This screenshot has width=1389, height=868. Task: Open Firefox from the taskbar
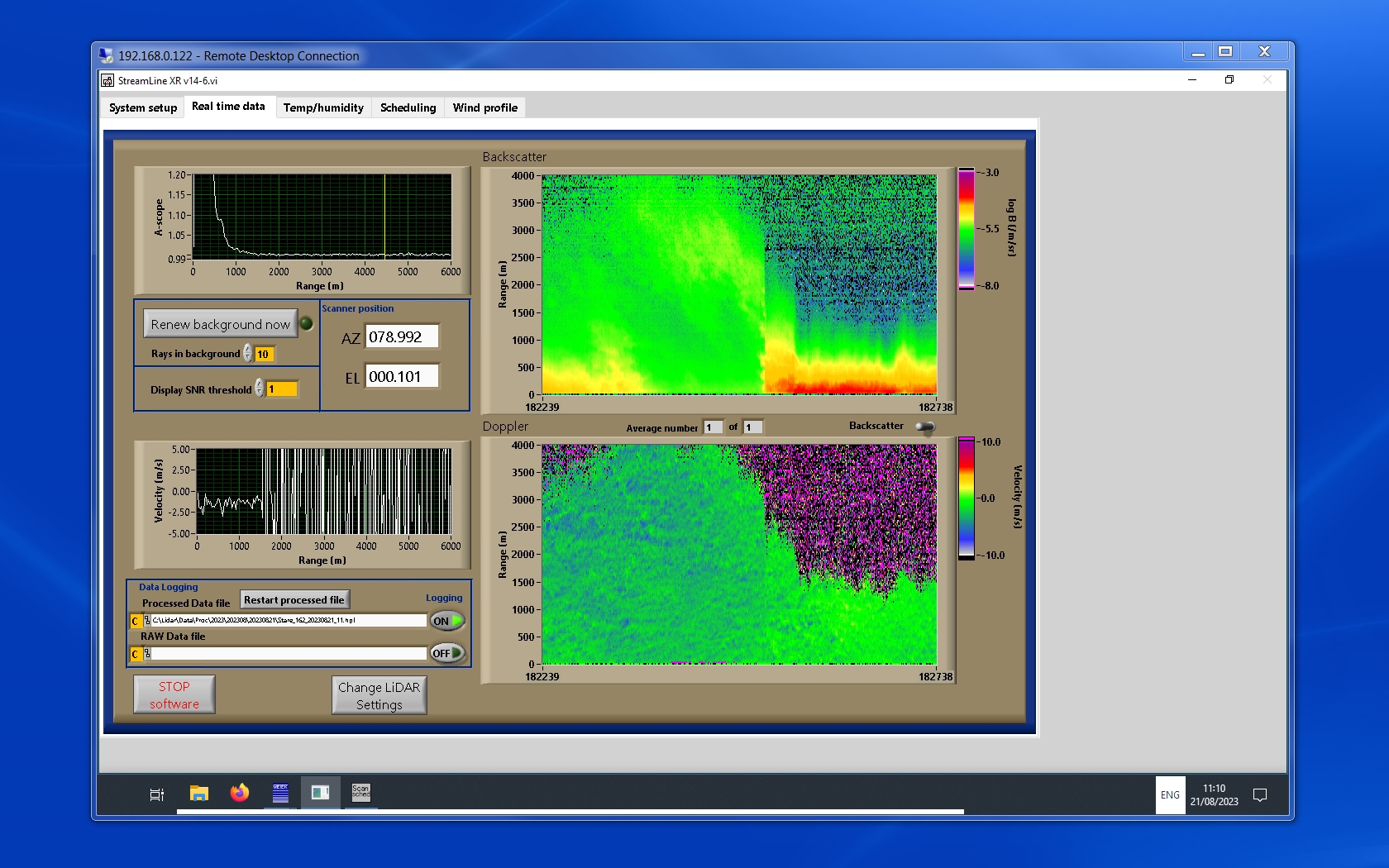tap(240, 794)
